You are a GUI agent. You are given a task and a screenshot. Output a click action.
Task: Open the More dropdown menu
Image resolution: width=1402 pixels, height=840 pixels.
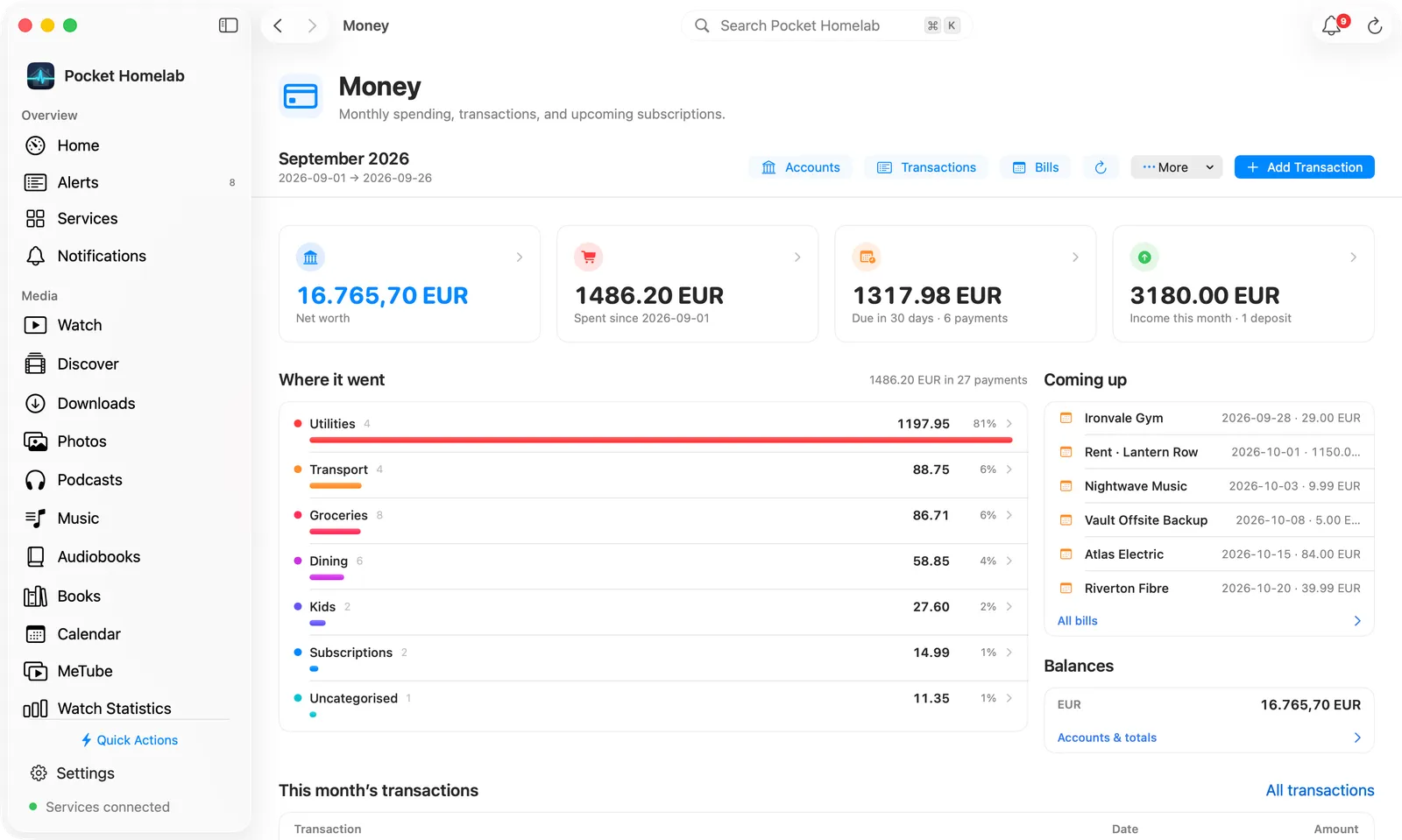click(1176, 167)
